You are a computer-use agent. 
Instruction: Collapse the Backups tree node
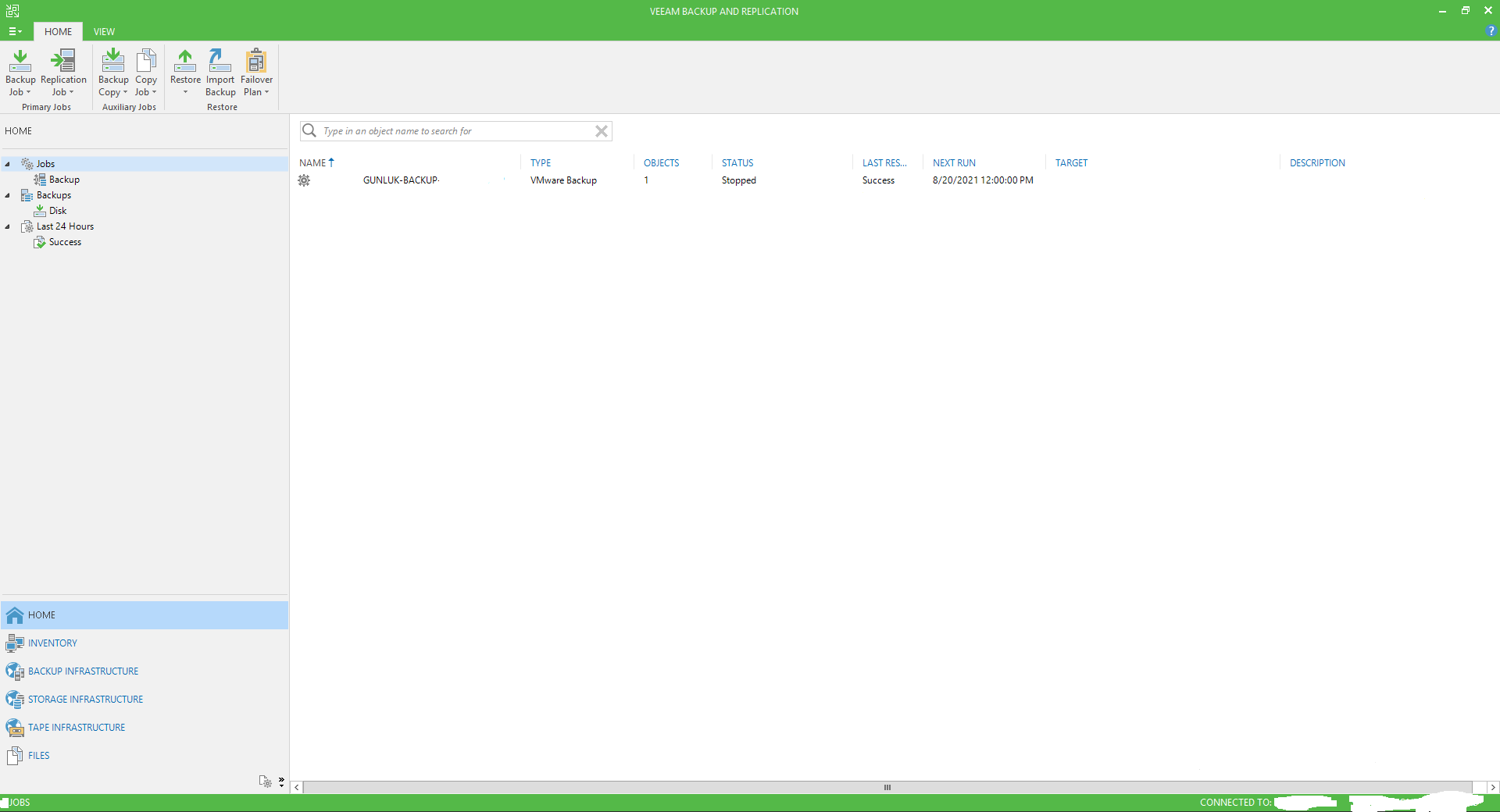(x=8, y=195)
